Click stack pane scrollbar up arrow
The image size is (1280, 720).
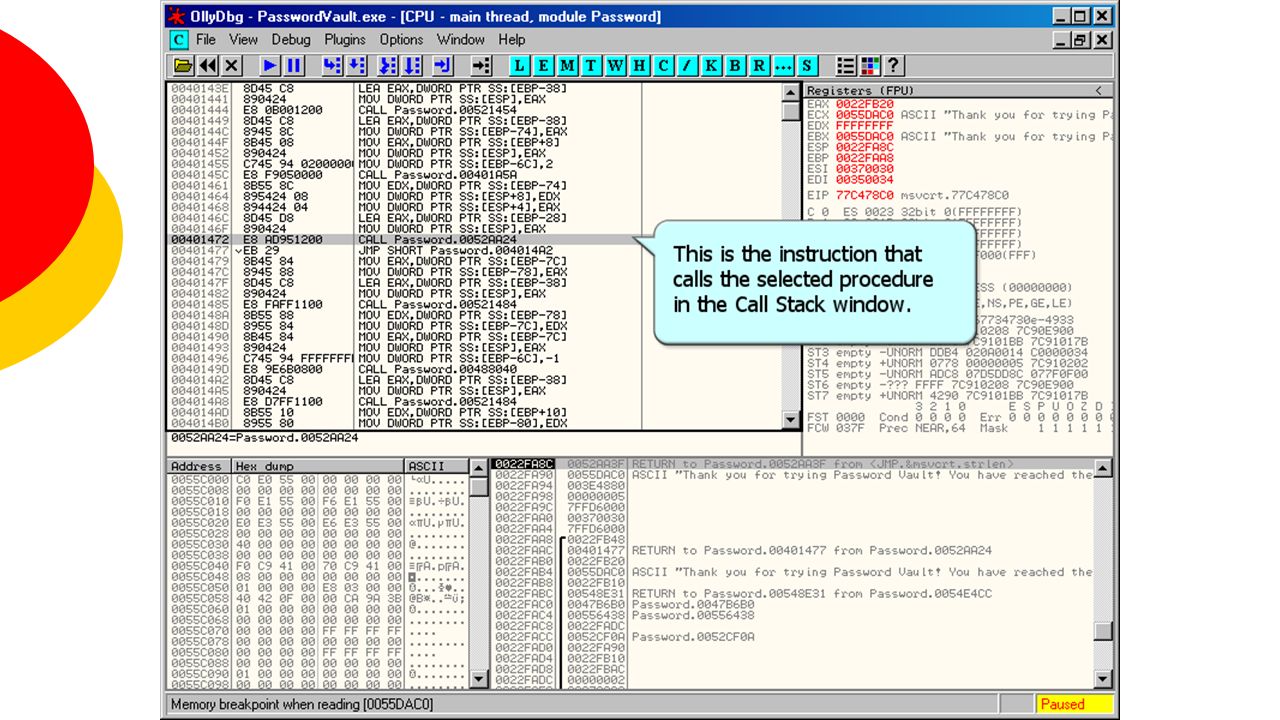tap(1103, 468)
